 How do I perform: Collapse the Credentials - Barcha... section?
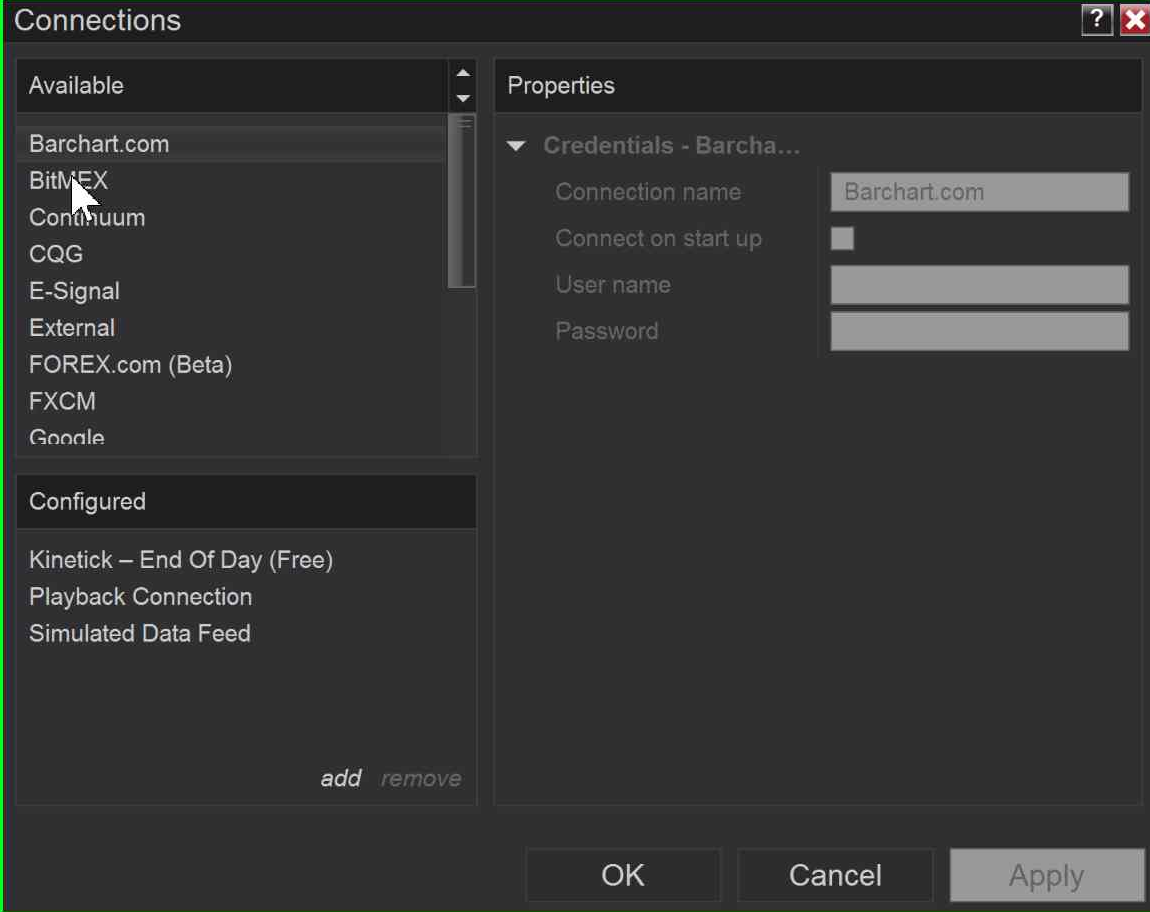point(516,145)
